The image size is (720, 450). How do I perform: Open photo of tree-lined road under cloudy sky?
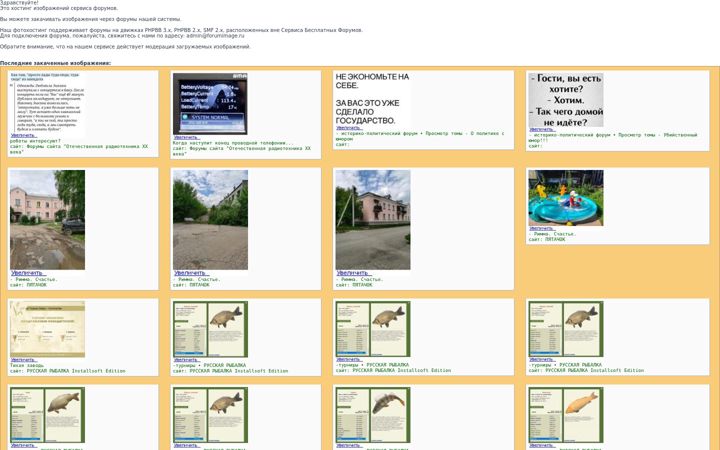pos(210,219)
